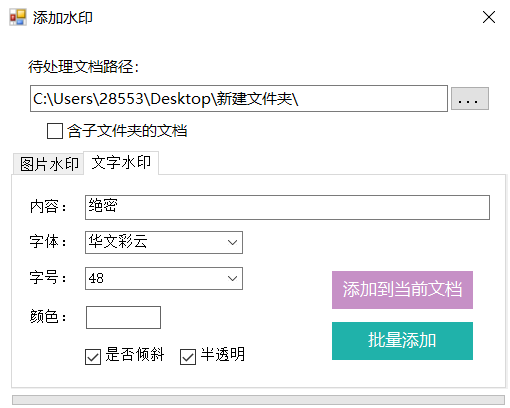Click the 批量添加 button

[x=402, y=341]
